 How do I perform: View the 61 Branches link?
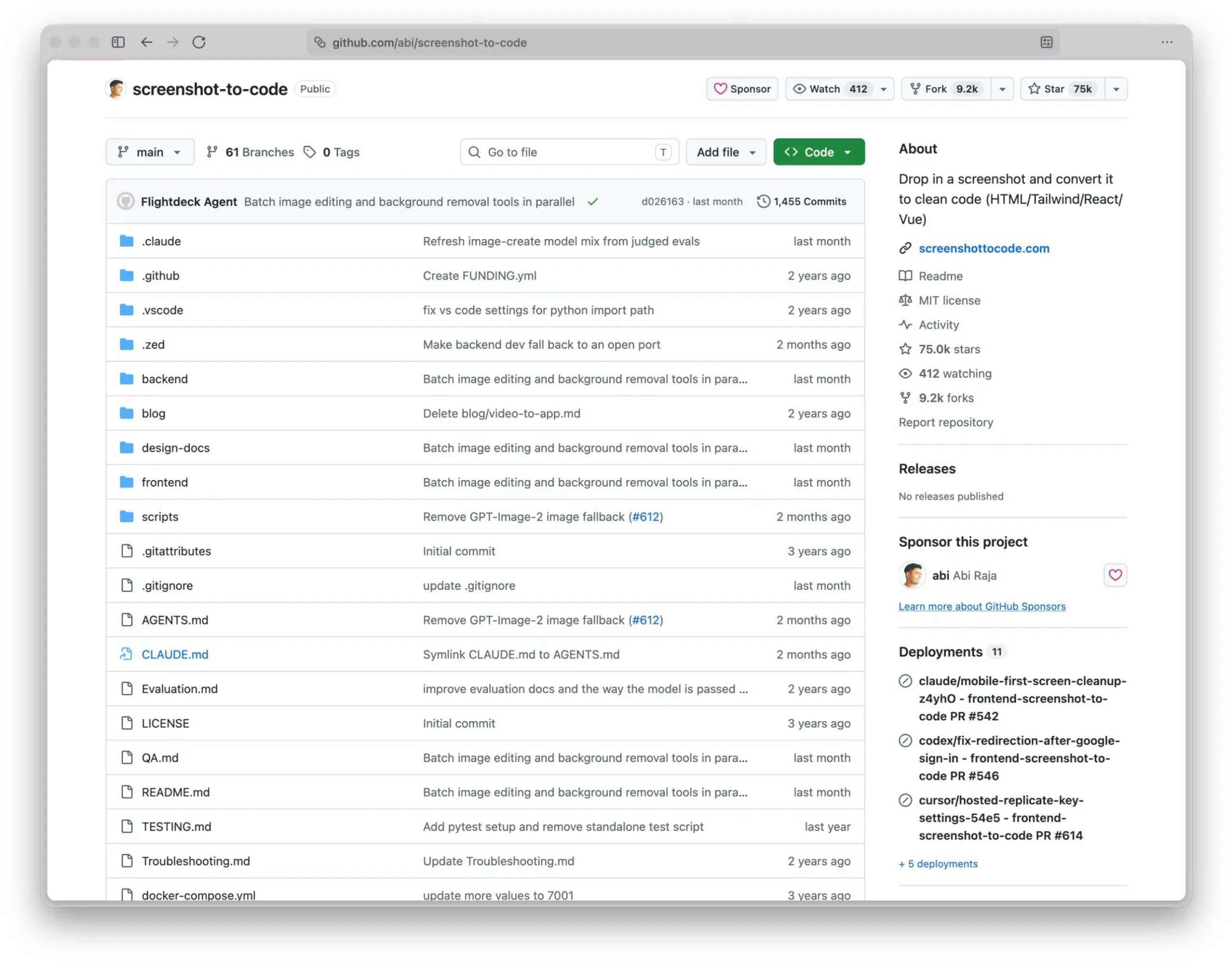250,152
